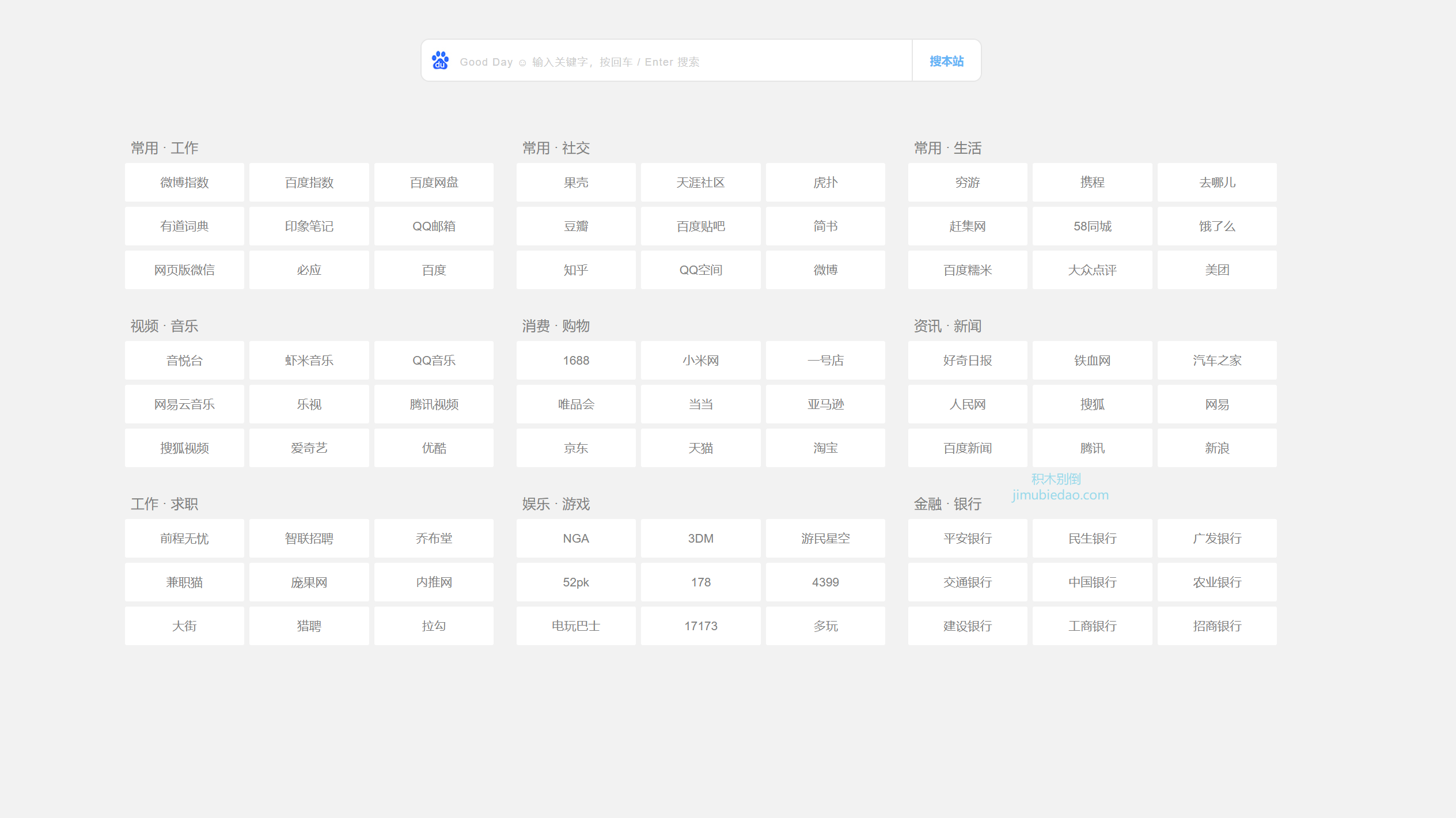Visit 猎聘
The image size is (1456, 818).
click(309, 626)
